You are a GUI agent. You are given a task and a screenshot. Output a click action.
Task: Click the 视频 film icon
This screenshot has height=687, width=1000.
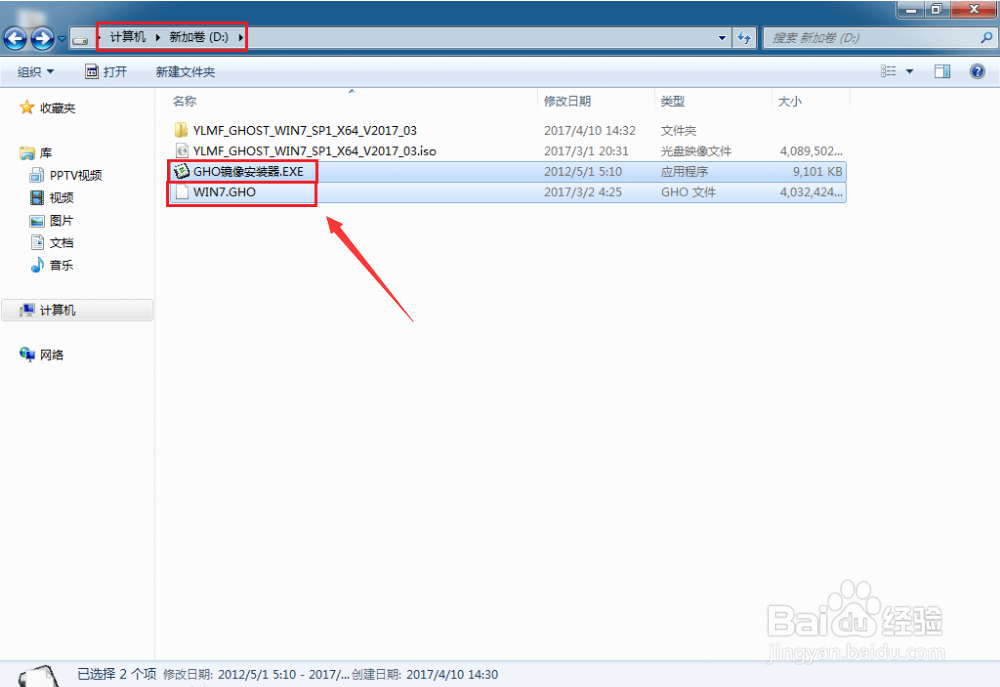pos(37,198)
